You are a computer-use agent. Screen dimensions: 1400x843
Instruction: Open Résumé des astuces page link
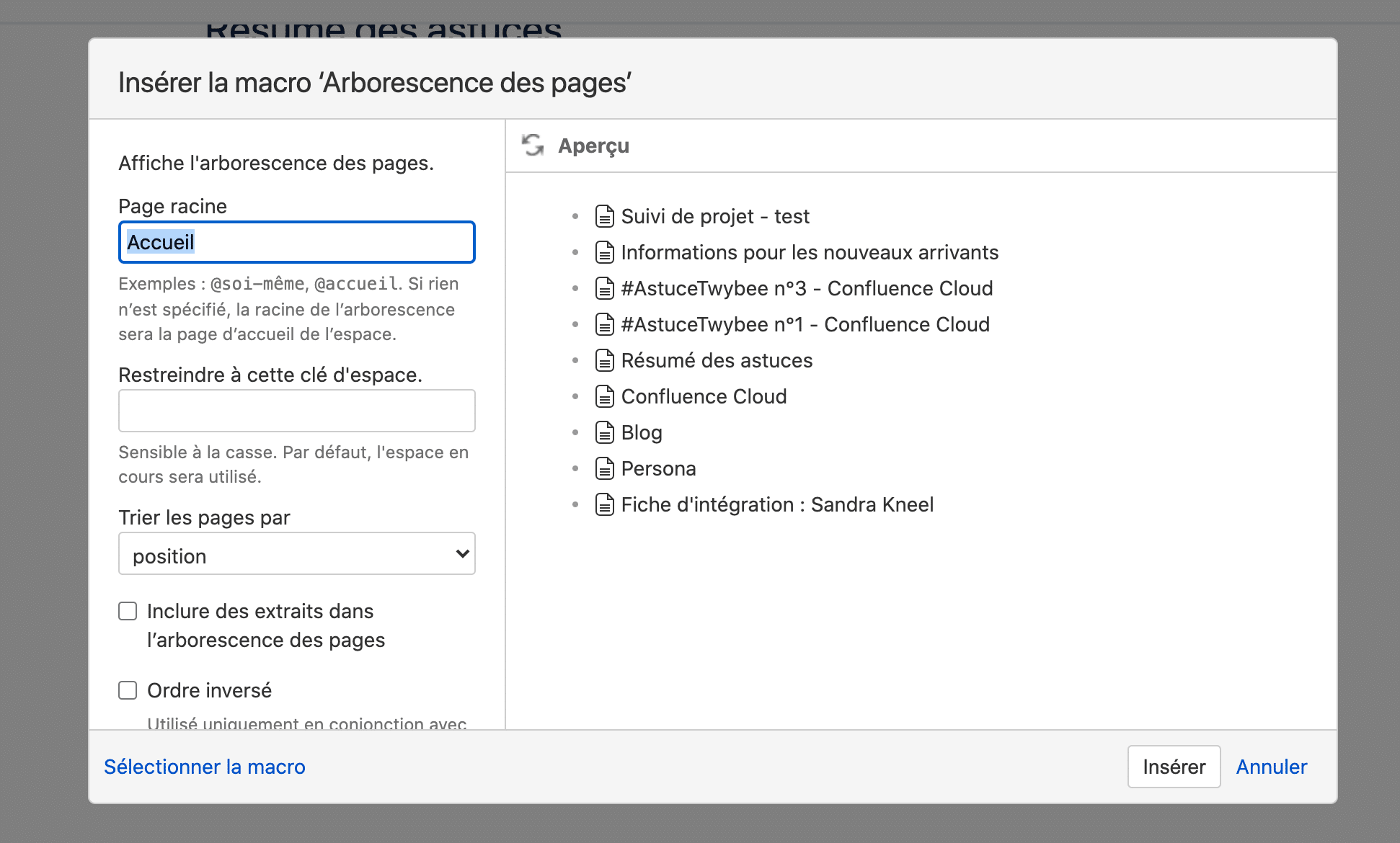(x=717, y=360)
